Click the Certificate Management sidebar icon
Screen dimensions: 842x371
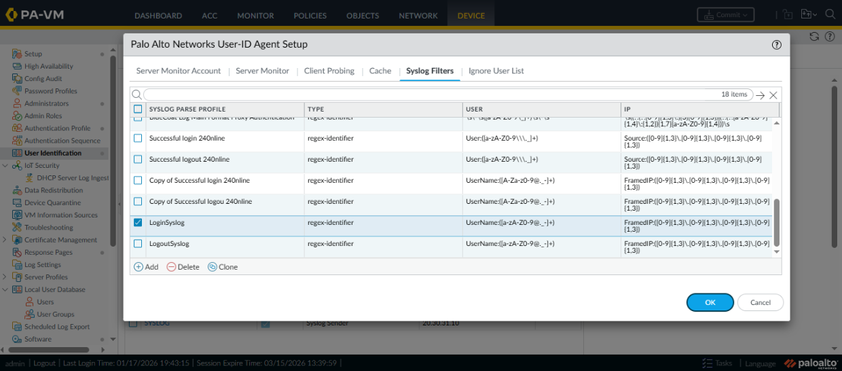coord(18,240)
